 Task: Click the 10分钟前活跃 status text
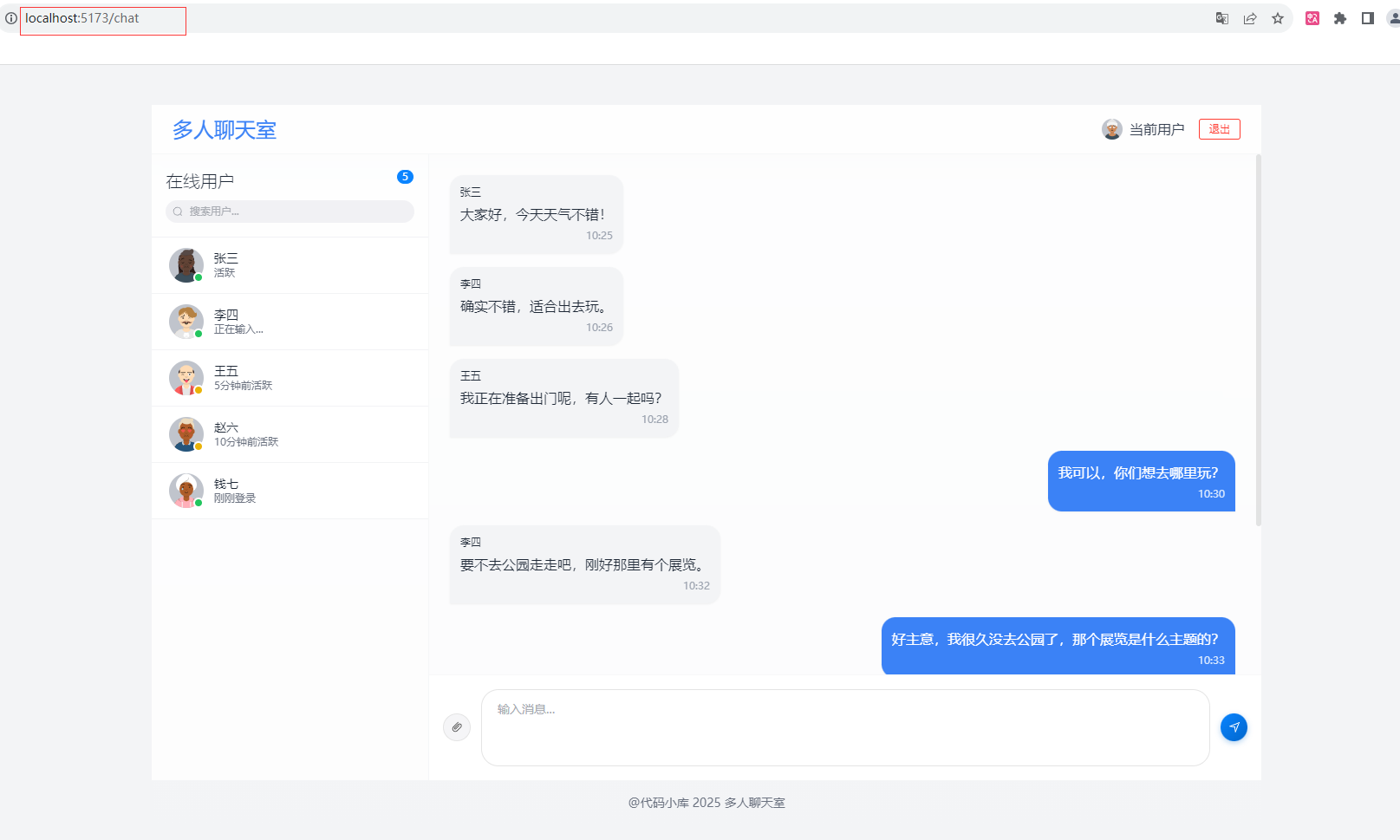tap(246, 442)
